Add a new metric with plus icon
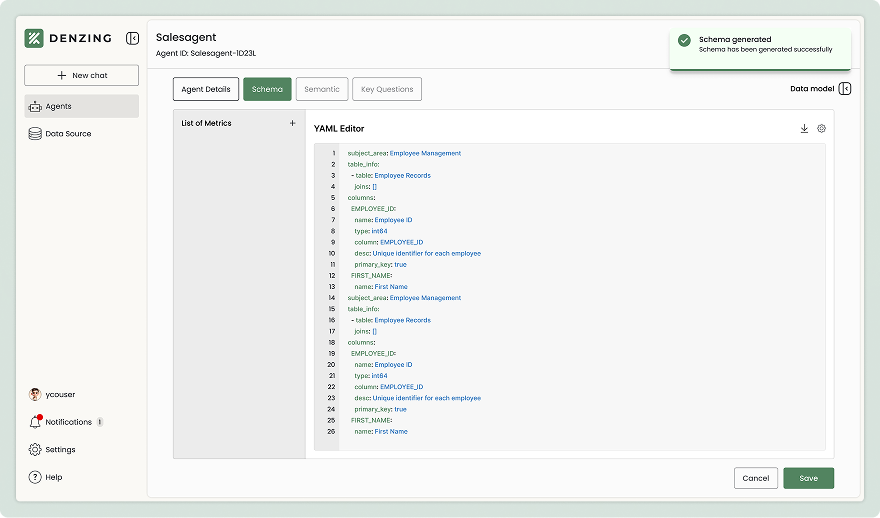Screen dimensions: 880x518 coord(292,123)
